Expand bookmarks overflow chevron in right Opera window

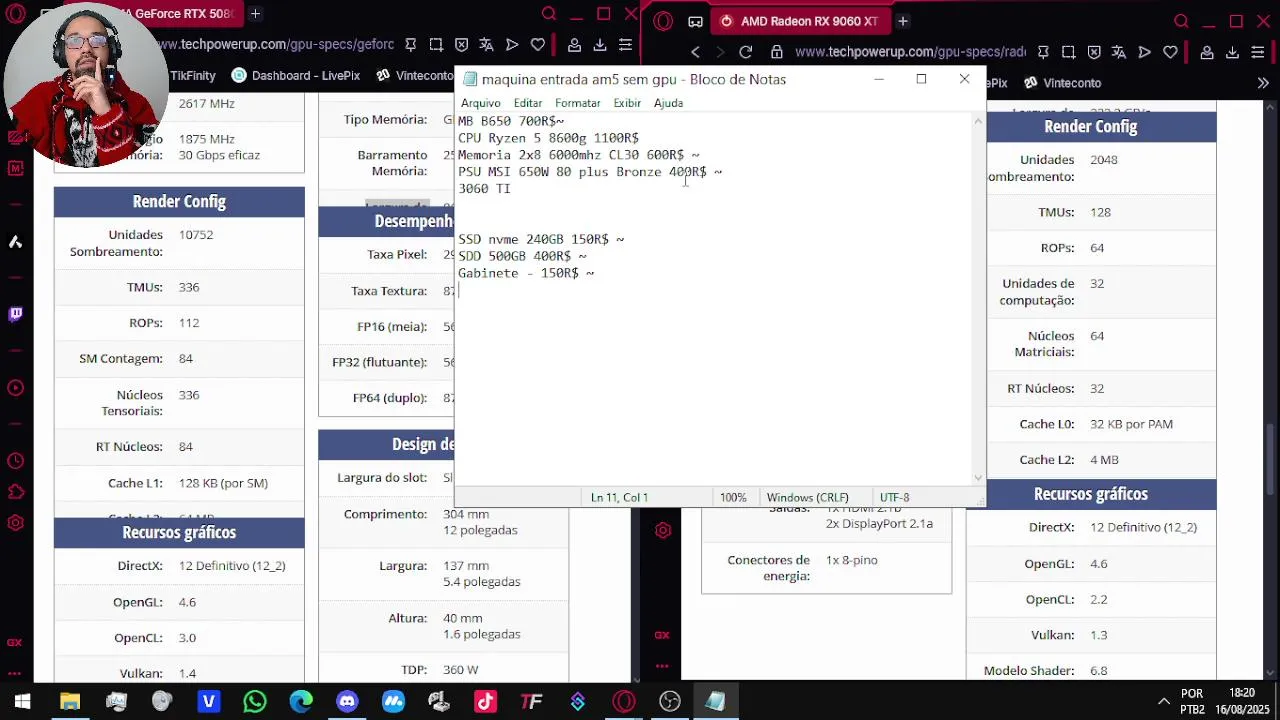1263,83
